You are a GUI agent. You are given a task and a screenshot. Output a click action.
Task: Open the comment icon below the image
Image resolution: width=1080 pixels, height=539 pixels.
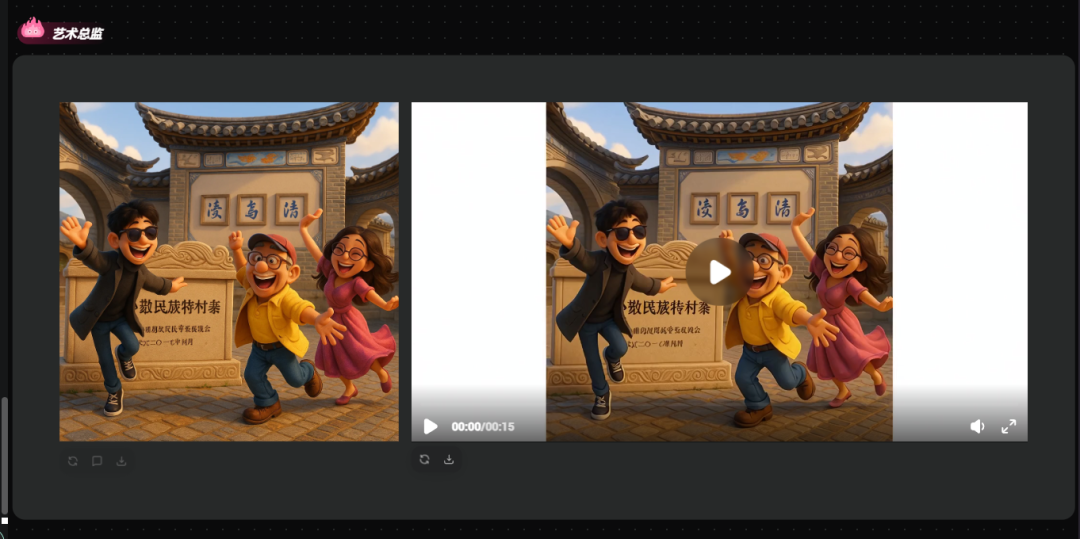97,461
